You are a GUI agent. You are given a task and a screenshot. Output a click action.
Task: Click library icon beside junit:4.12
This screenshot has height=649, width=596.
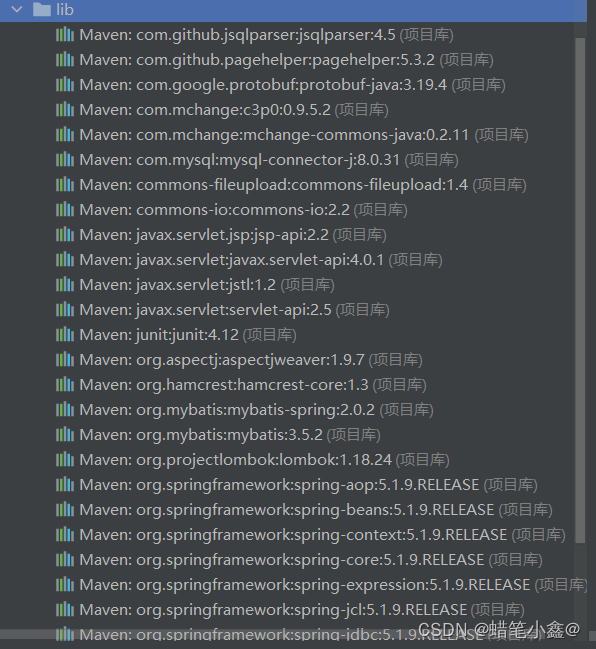(x=65, y=334)
